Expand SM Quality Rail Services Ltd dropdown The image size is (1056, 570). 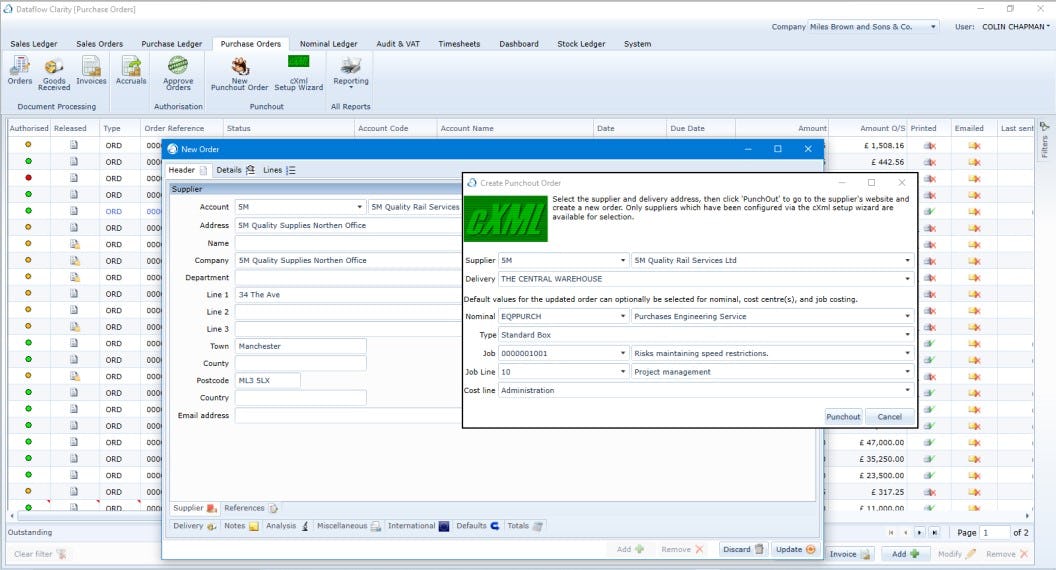907,260
